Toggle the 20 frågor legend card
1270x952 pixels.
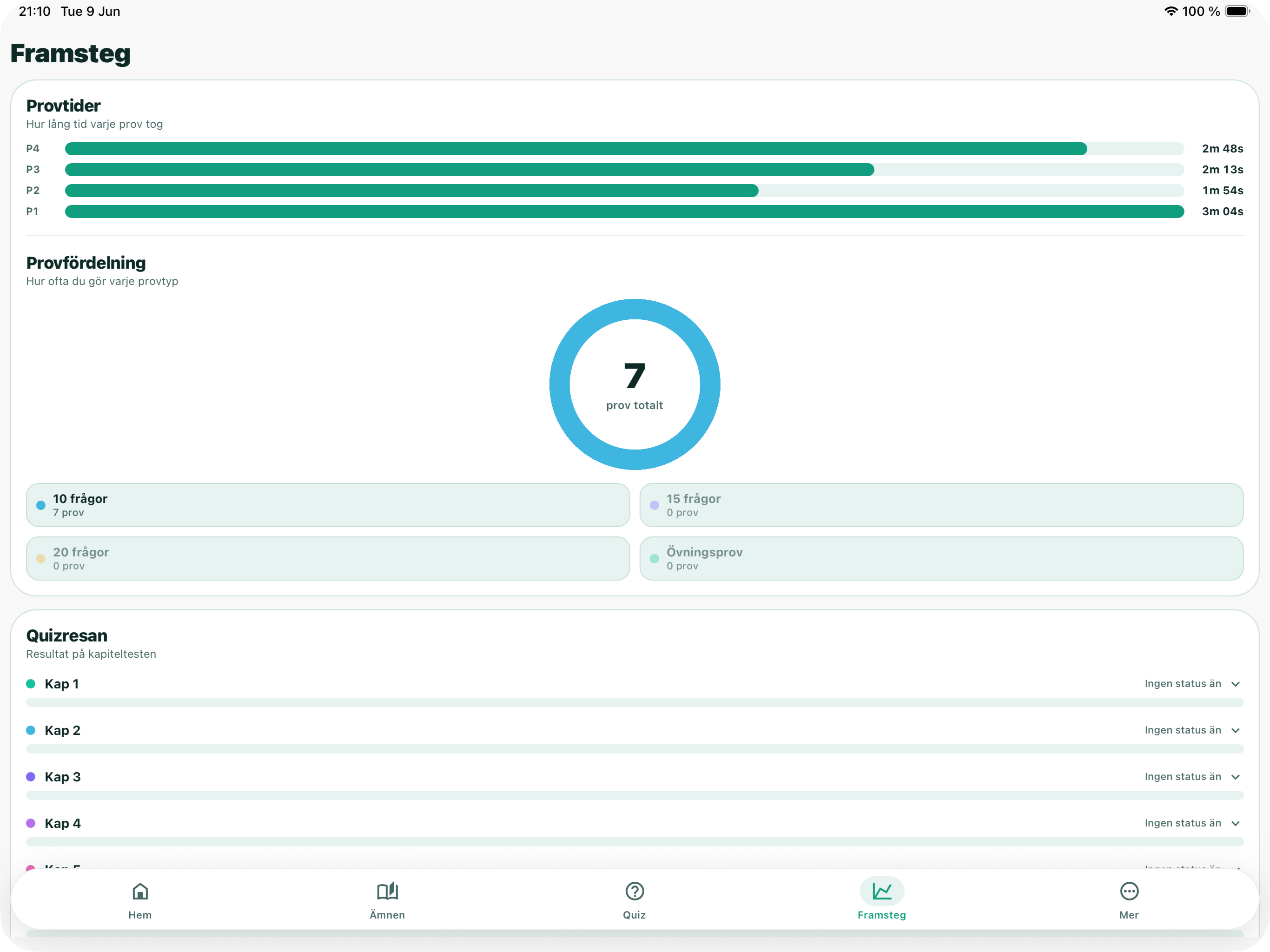(x=328, y=558)
